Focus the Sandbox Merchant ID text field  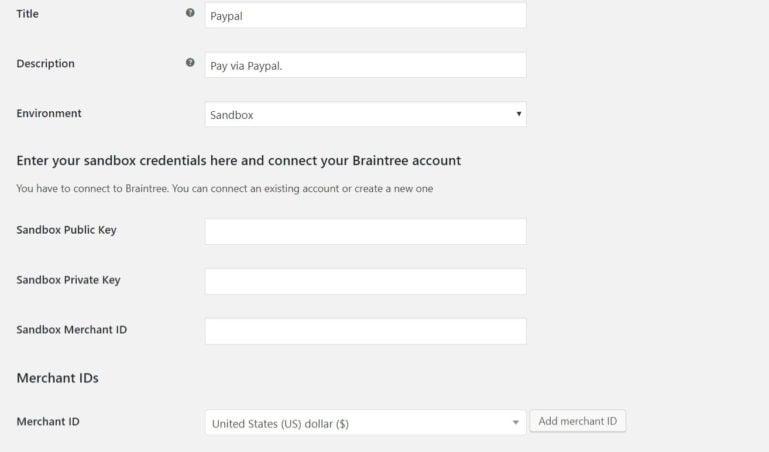365,331
